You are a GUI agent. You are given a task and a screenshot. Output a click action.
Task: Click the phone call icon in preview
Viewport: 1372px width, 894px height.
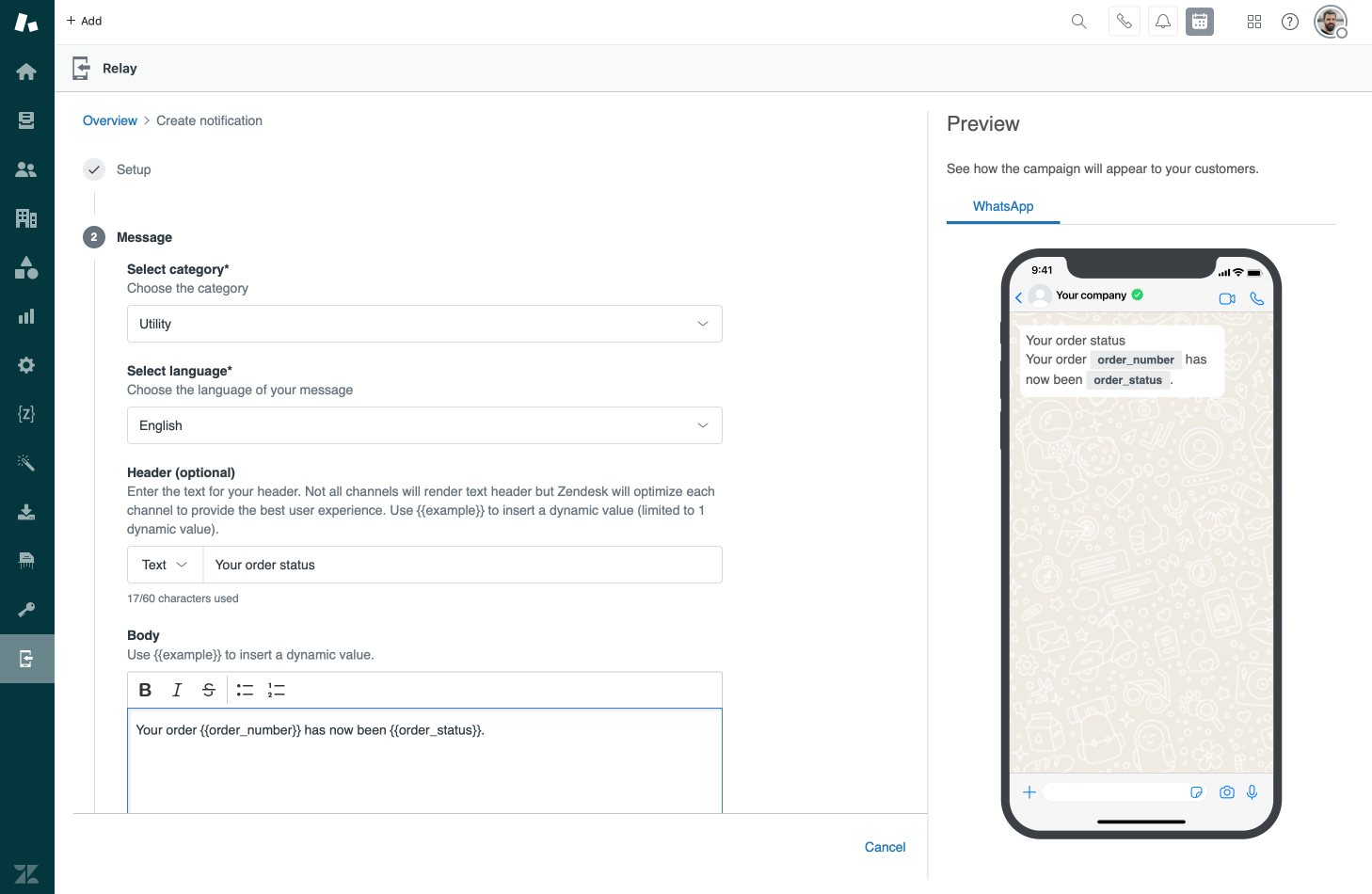pos(1257,298)
